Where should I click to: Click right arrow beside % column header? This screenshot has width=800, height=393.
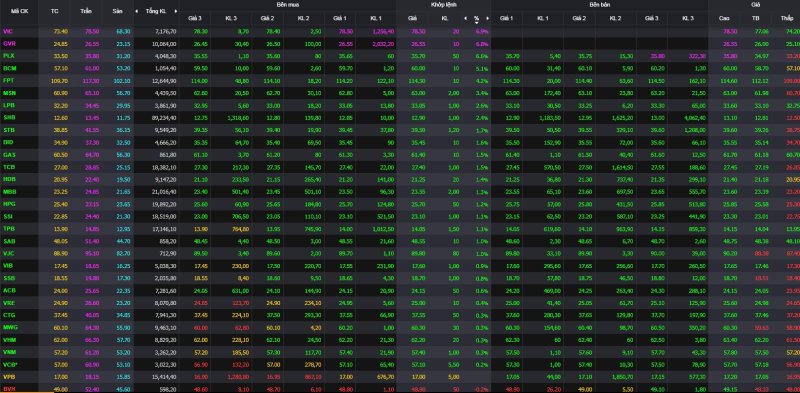487,18
